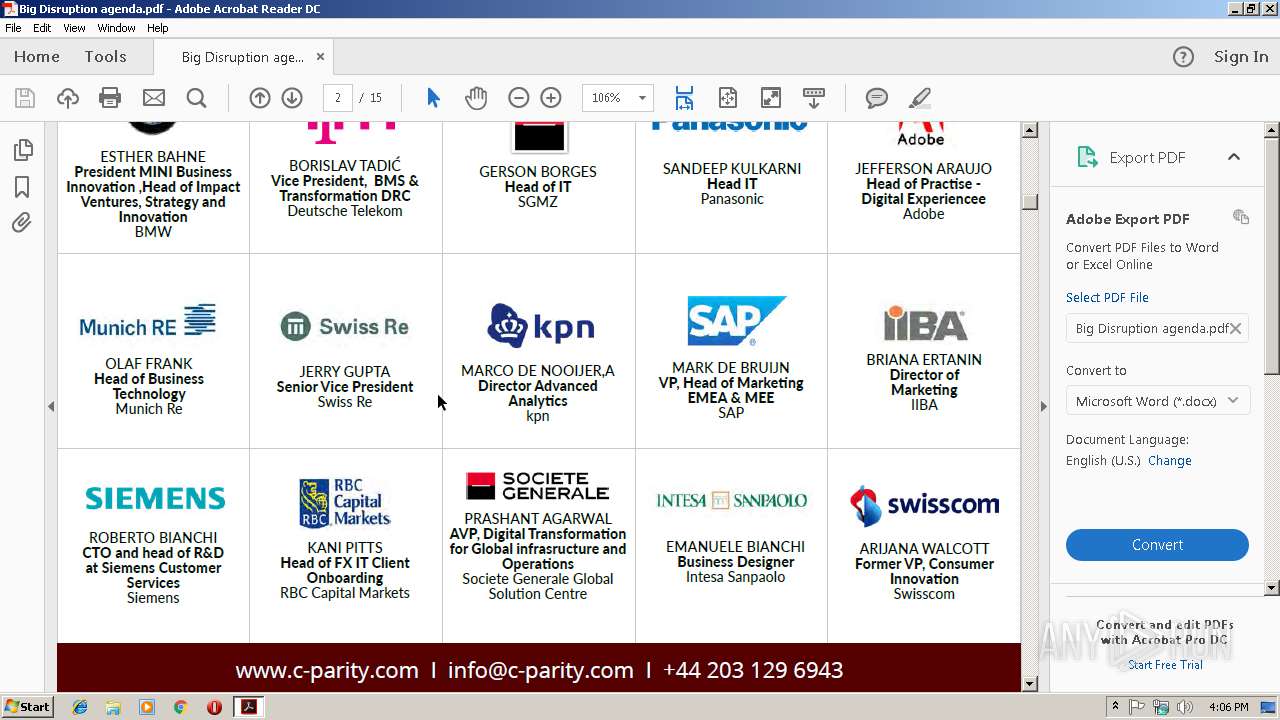This screenshot has width=1280, height=720.
Task: Click the page number input field
Action: [x=338, y=98]
